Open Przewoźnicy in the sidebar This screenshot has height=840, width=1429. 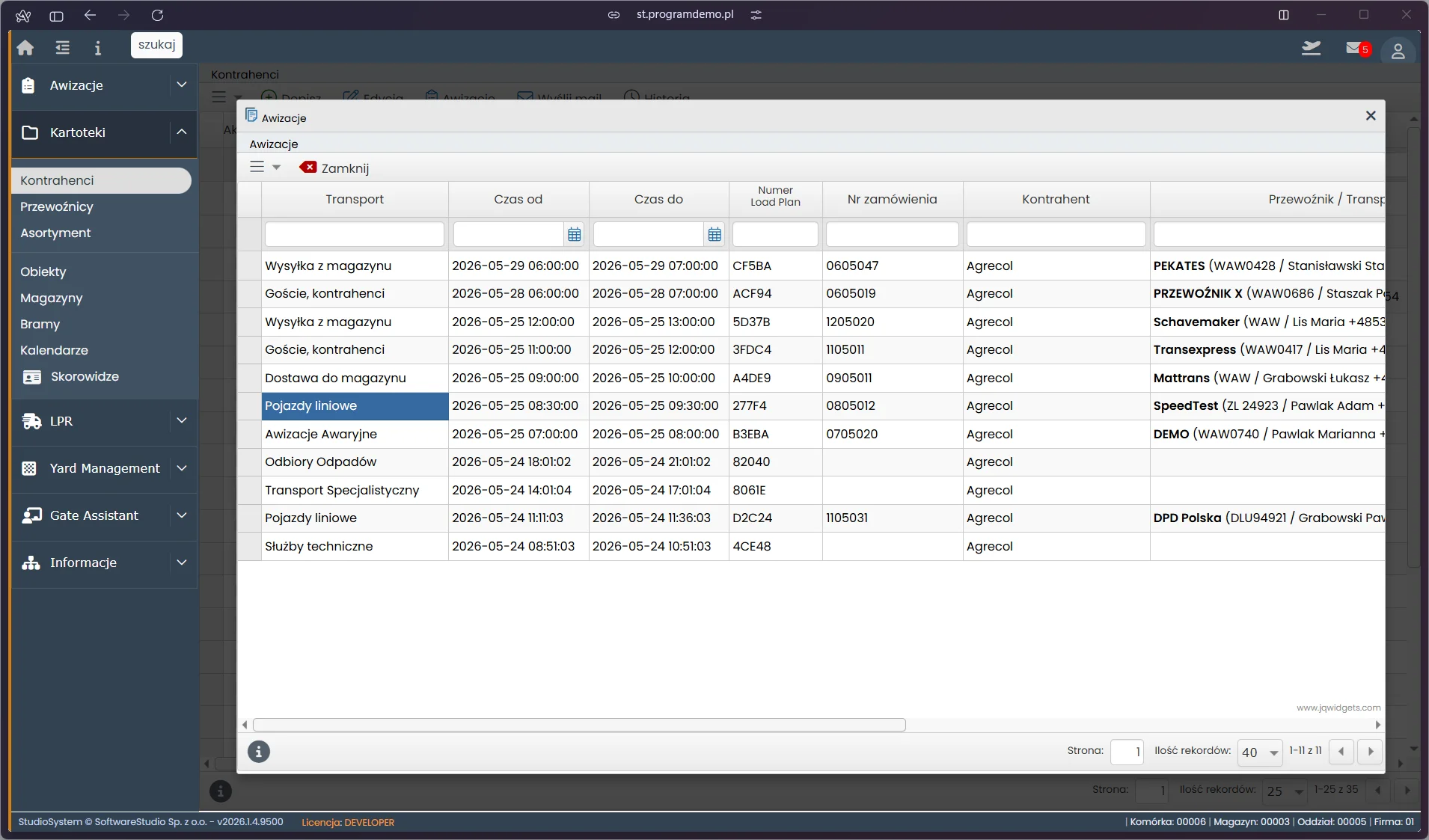click(x=57, y=206)
